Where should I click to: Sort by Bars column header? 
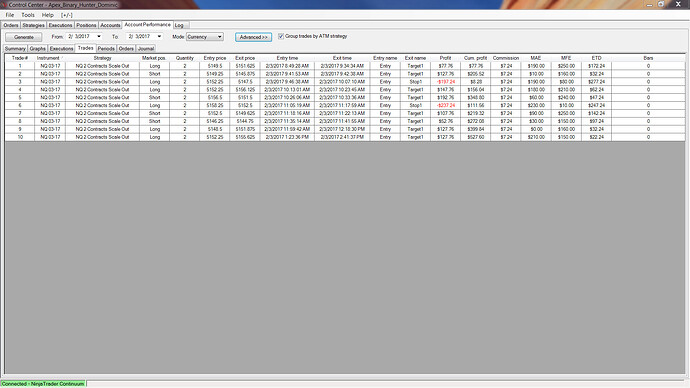648,58
